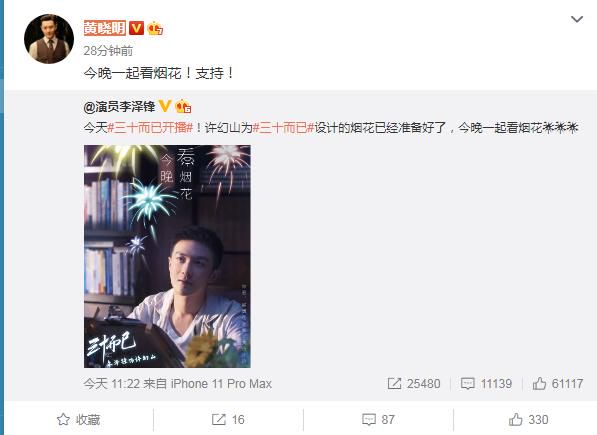Image resolution: width=597 pixels, height=435 pixels.
Task: Click the crown member badge beside 演员李泽锋
Action: pos(183,106)
